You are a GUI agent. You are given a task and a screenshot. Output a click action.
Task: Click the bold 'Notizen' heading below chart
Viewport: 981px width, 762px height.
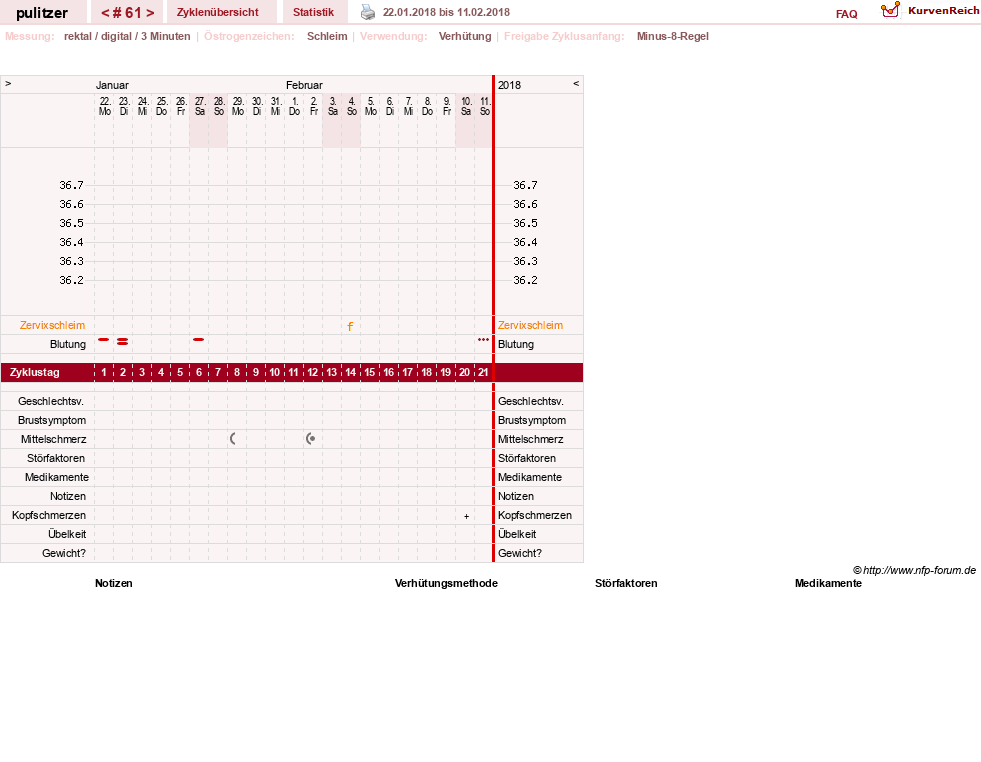(x=114, y=583)
